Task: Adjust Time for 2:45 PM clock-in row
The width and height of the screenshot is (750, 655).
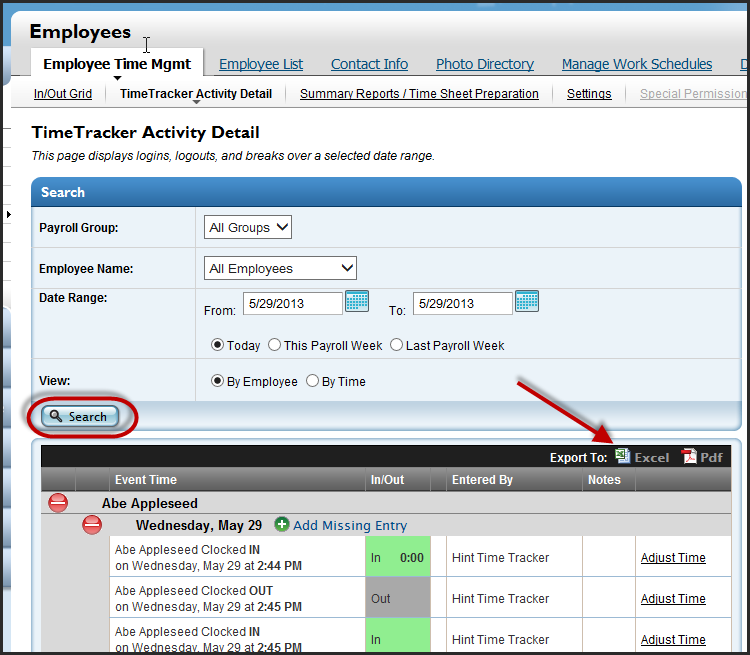Action: [x=673, y=640]
